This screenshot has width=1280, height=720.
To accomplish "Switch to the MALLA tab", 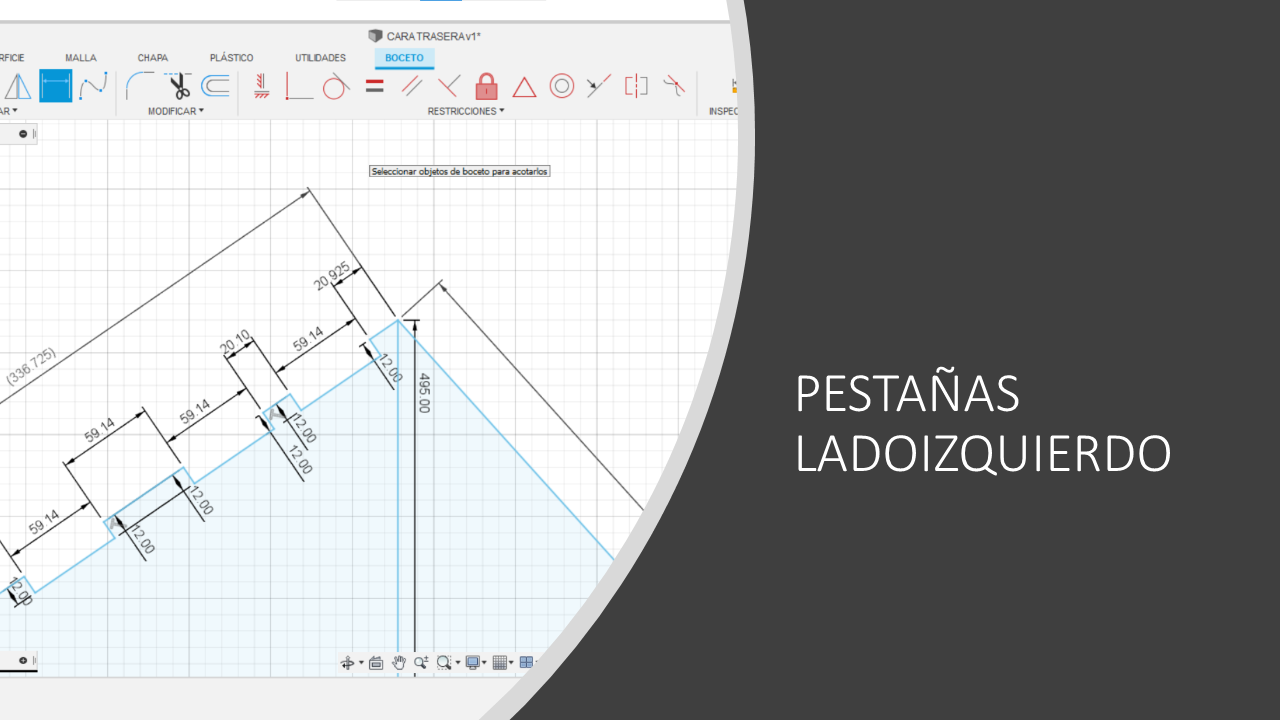I will pos(81,58).
